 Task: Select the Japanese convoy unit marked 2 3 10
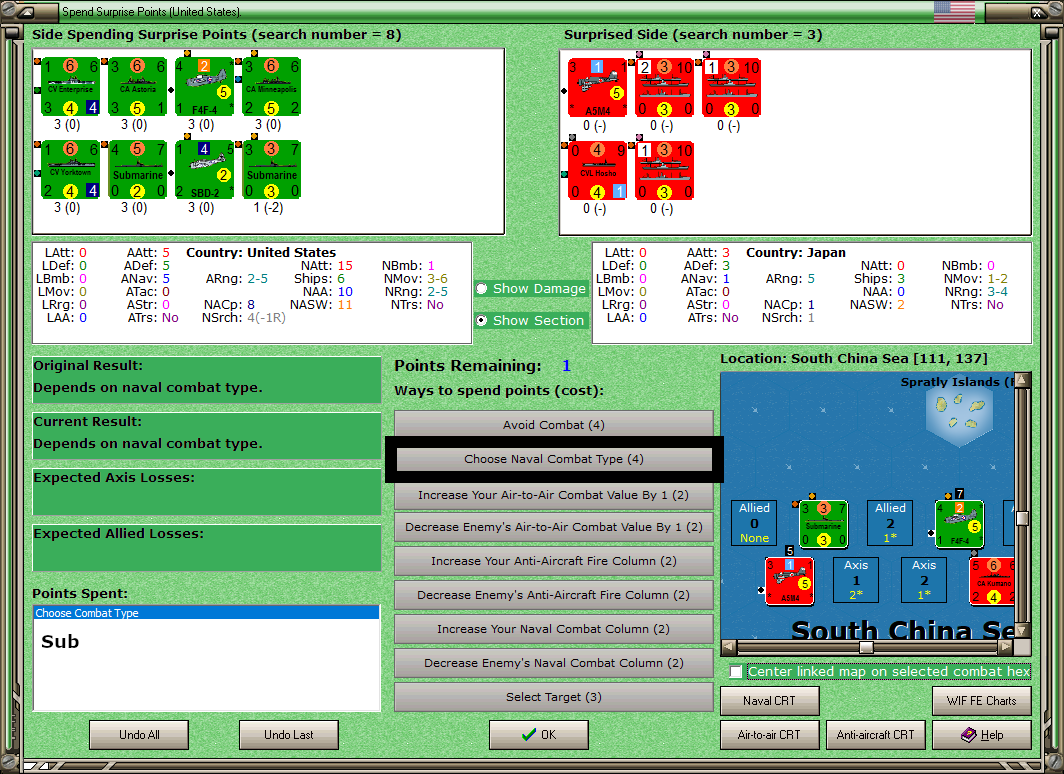pos(664,88)
